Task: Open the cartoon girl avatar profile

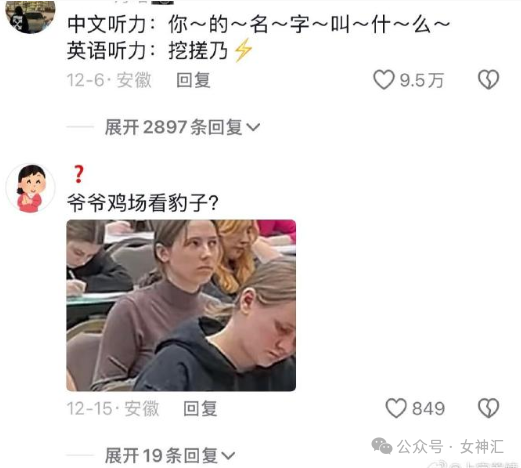Action: click(x=30, y=188)
